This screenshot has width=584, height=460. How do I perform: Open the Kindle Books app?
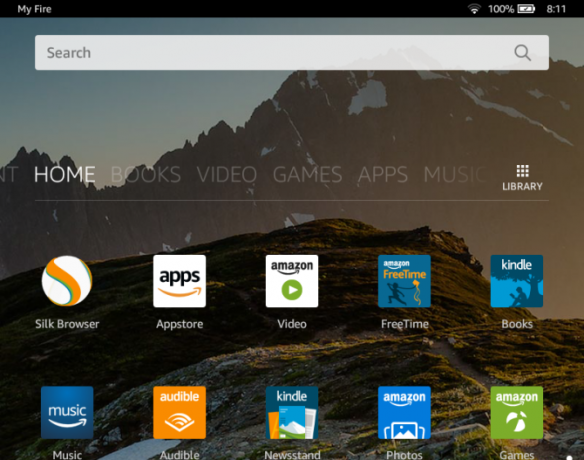tap(517, 281)
